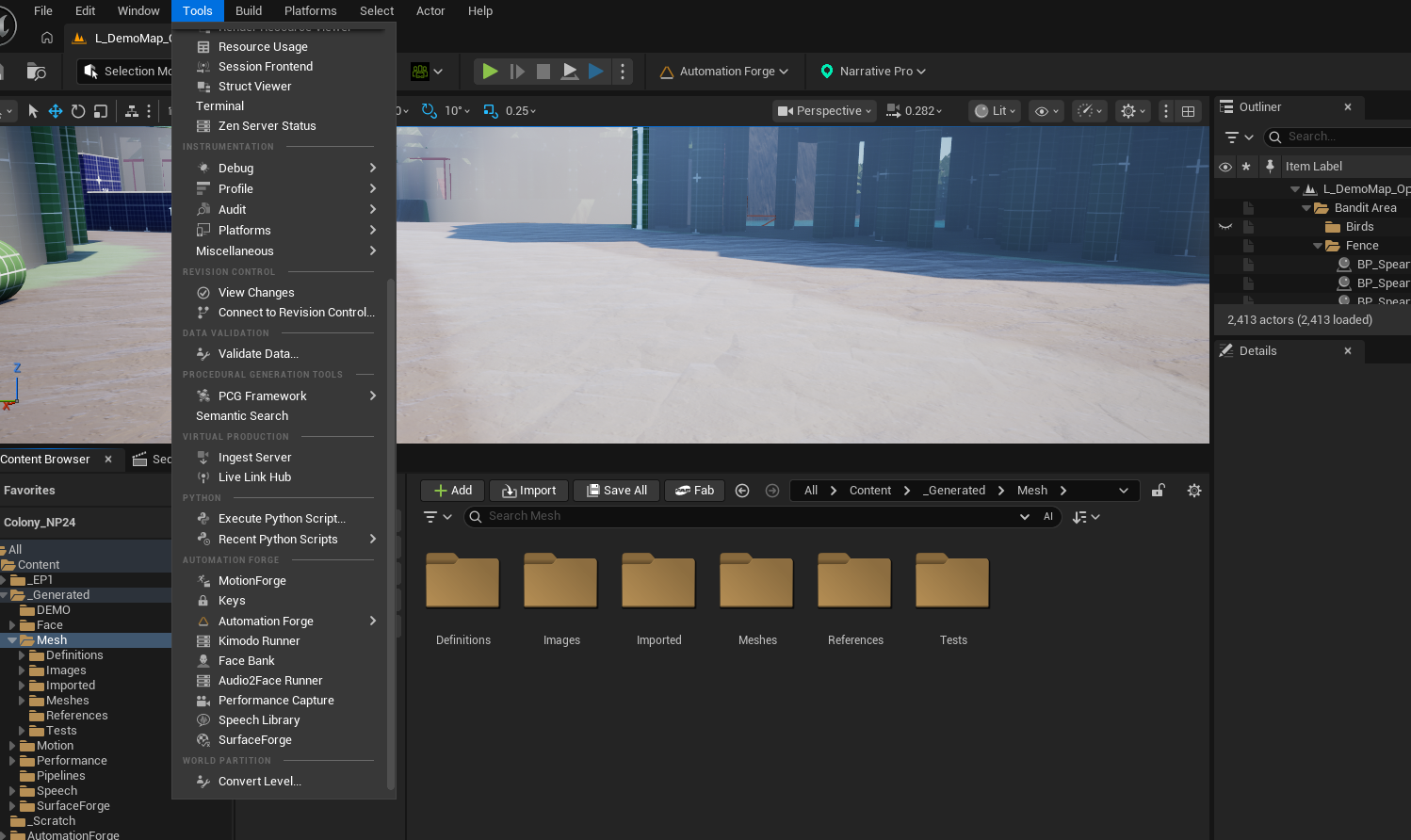Open the Tests folder thumbnail
Screen dimensions: 1411x840
pos(952,581)
